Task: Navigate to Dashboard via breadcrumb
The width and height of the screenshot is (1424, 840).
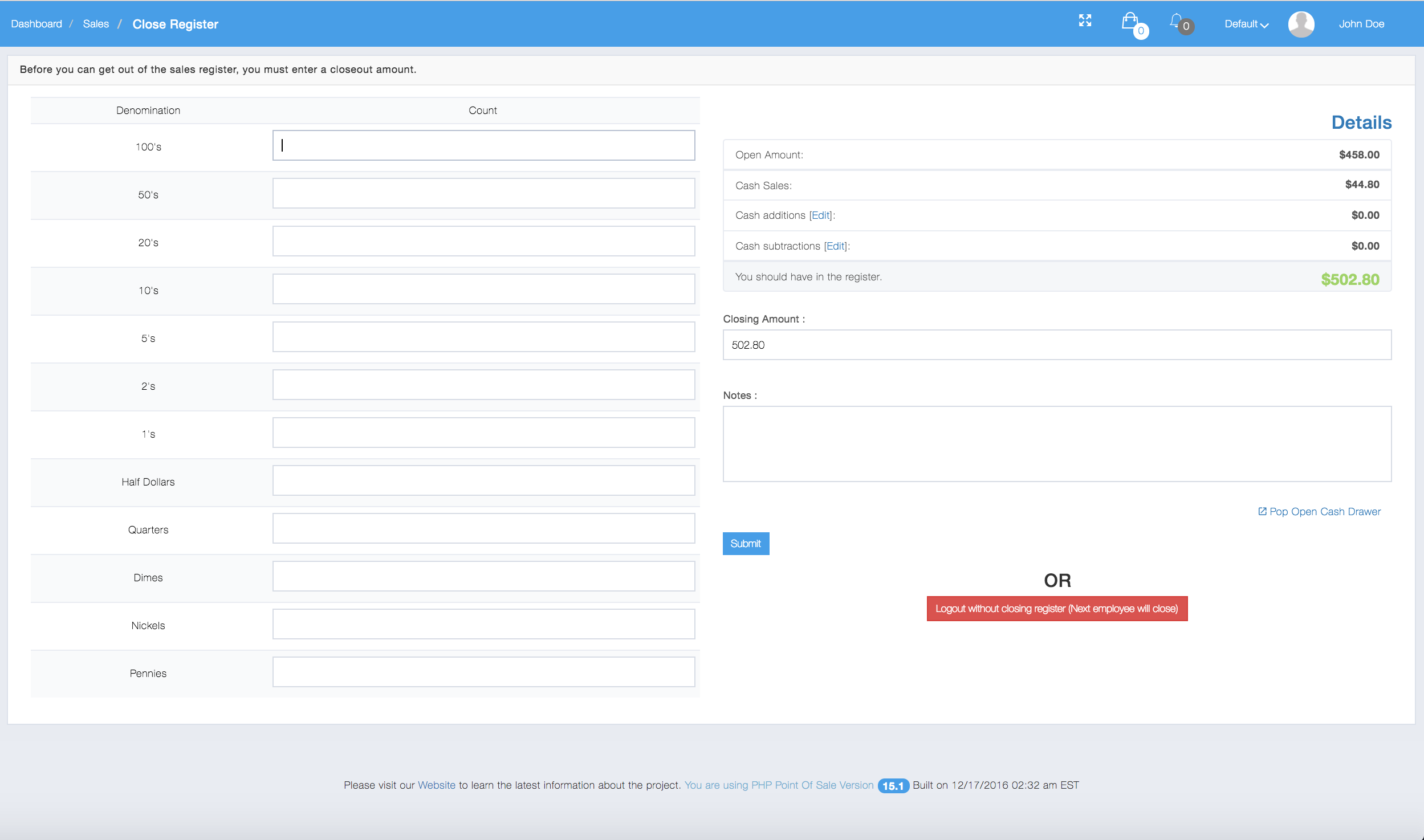Action: click(x=36, y=23)
